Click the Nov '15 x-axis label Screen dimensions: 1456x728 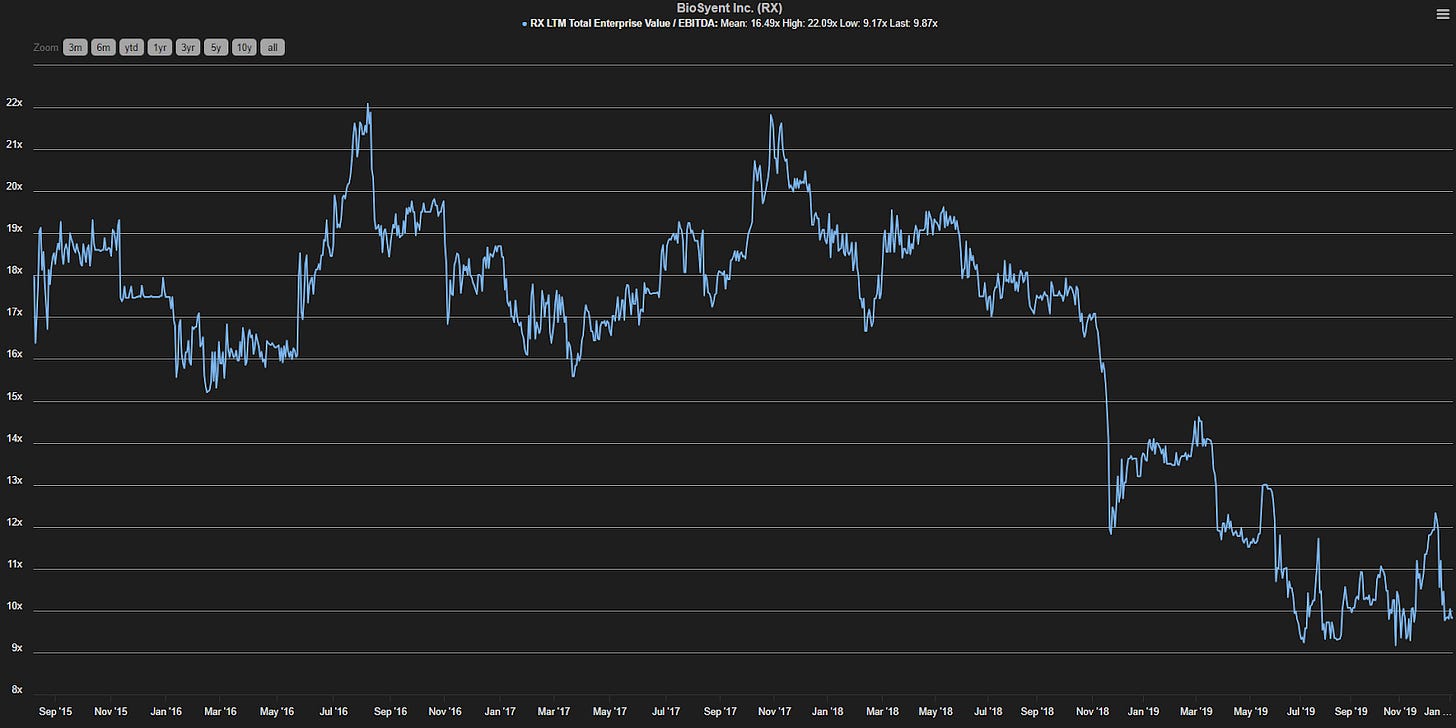[x=111, y=713]
